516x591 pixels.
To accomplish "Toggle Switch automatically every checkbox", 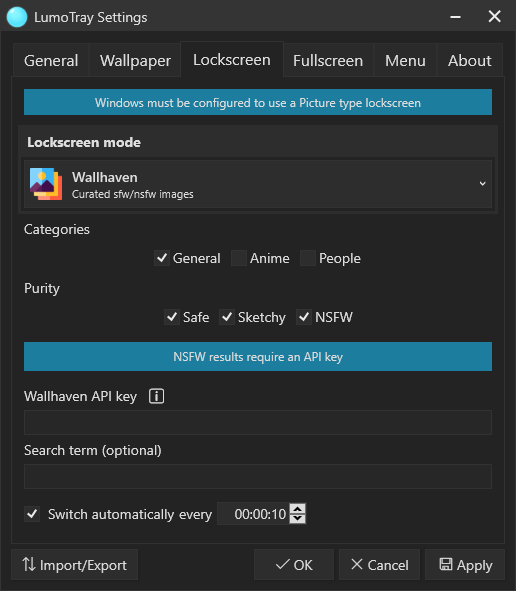I will [32, 514].
